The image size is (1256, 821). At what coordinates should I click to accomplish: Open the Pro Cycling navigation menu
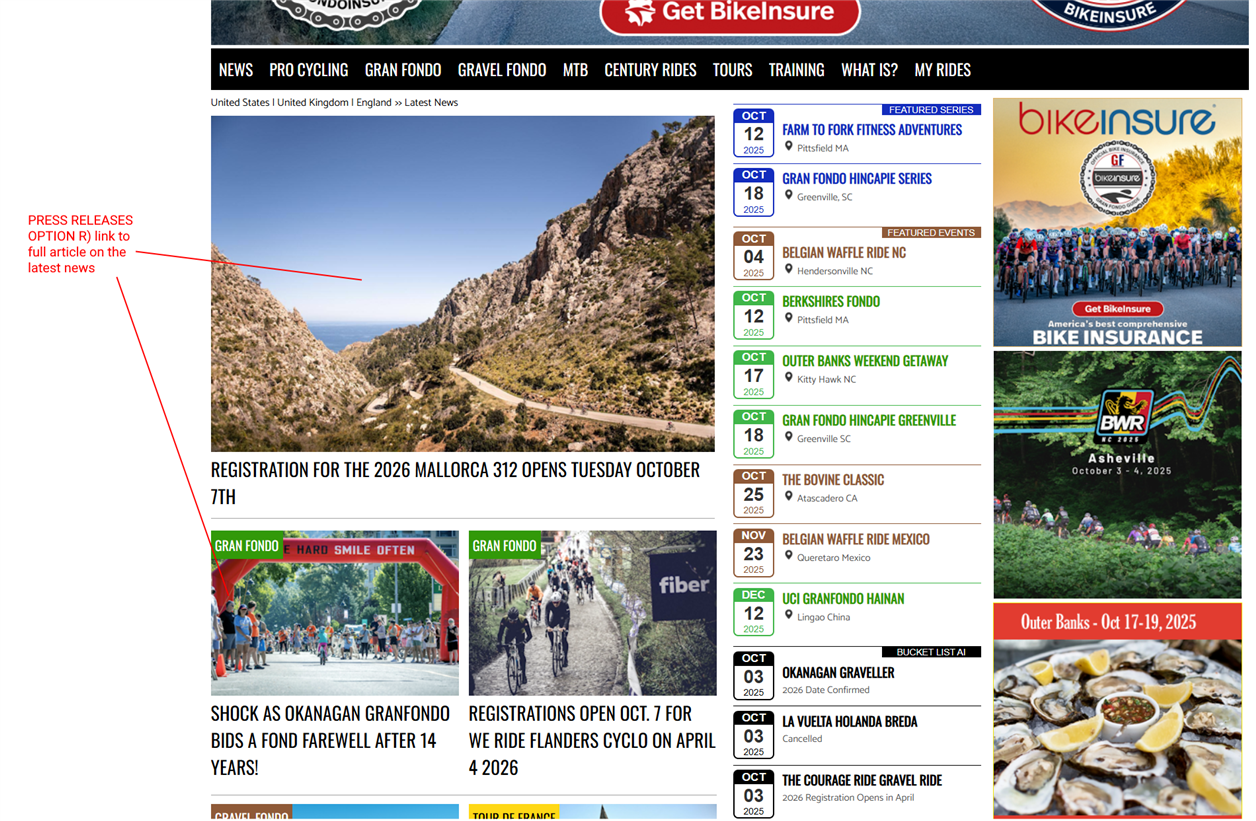(x=308, y=70)
